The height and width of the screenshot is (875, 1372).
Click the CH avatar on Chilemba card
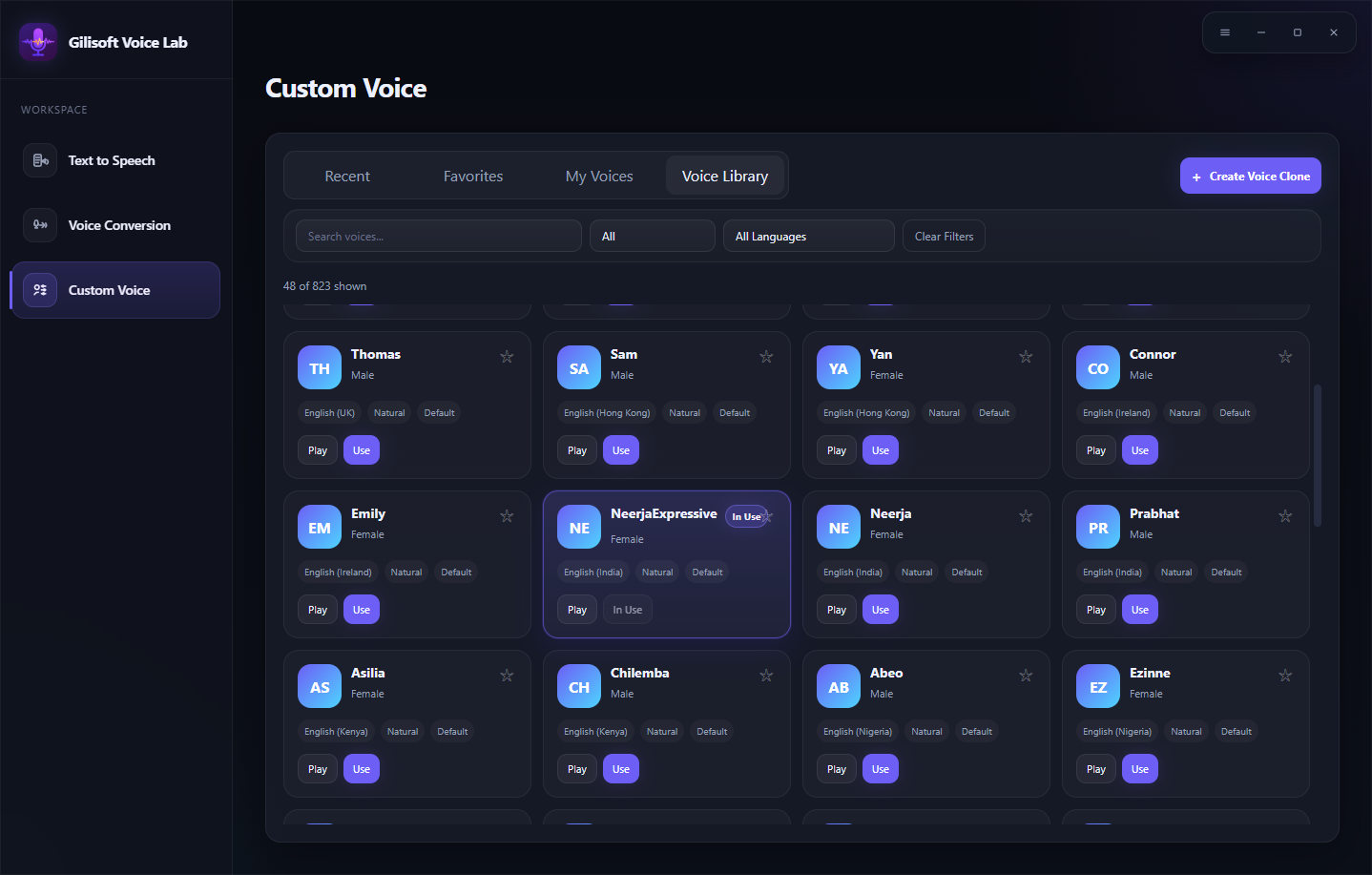click(x=579, y=686)
